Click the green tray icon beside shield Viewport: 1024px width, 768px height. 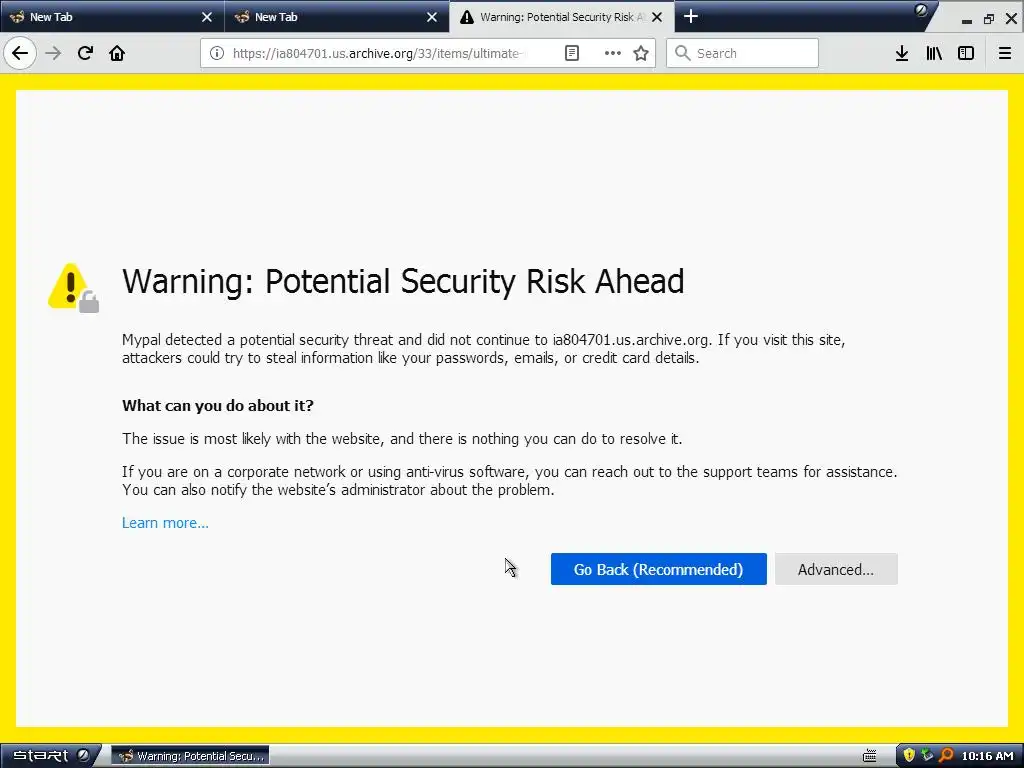tap(927, 756)
